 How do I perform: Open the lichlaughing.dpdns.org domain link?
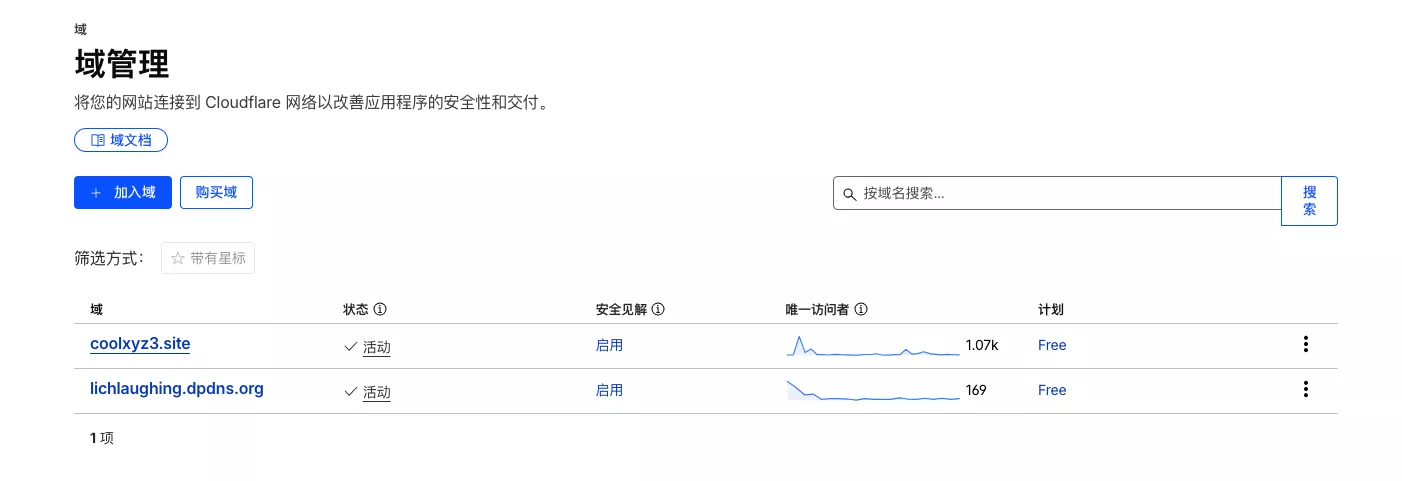coord(177,389)
